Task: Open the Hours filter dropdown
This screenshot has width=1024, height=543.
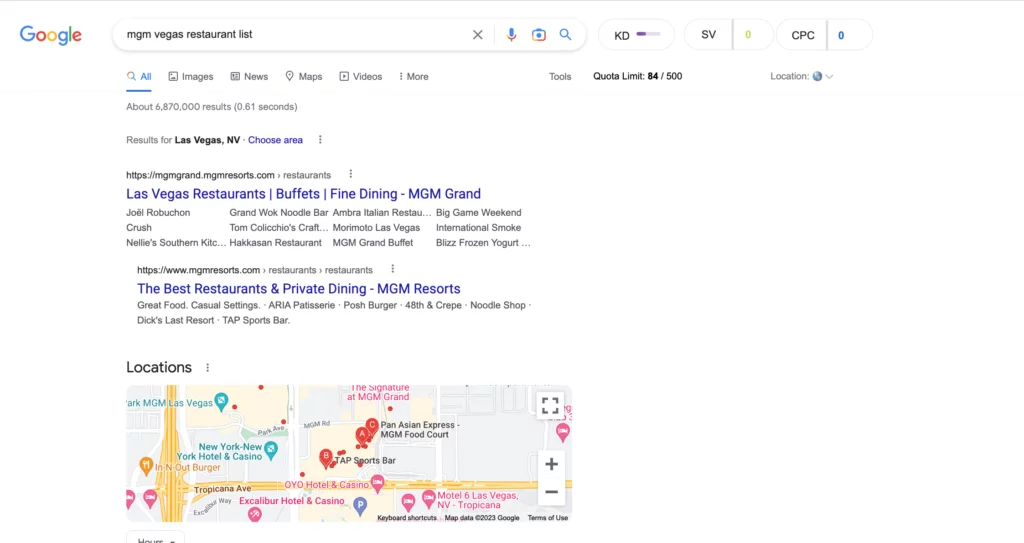Action: click(155, 538)
